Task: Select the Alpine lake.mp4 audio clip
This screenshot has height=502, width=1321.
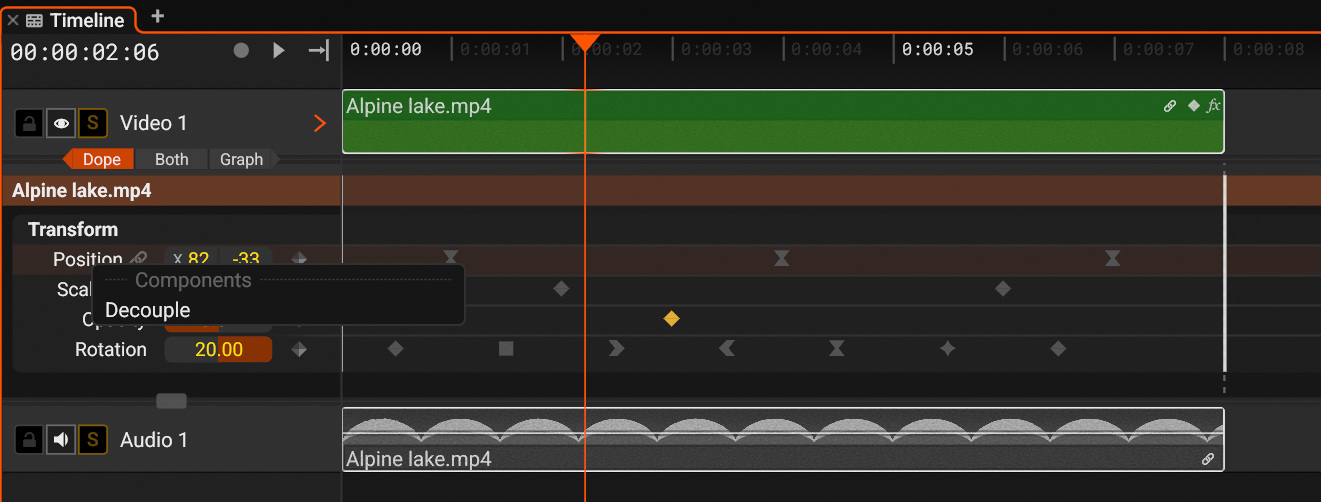Action: (783, 439)
